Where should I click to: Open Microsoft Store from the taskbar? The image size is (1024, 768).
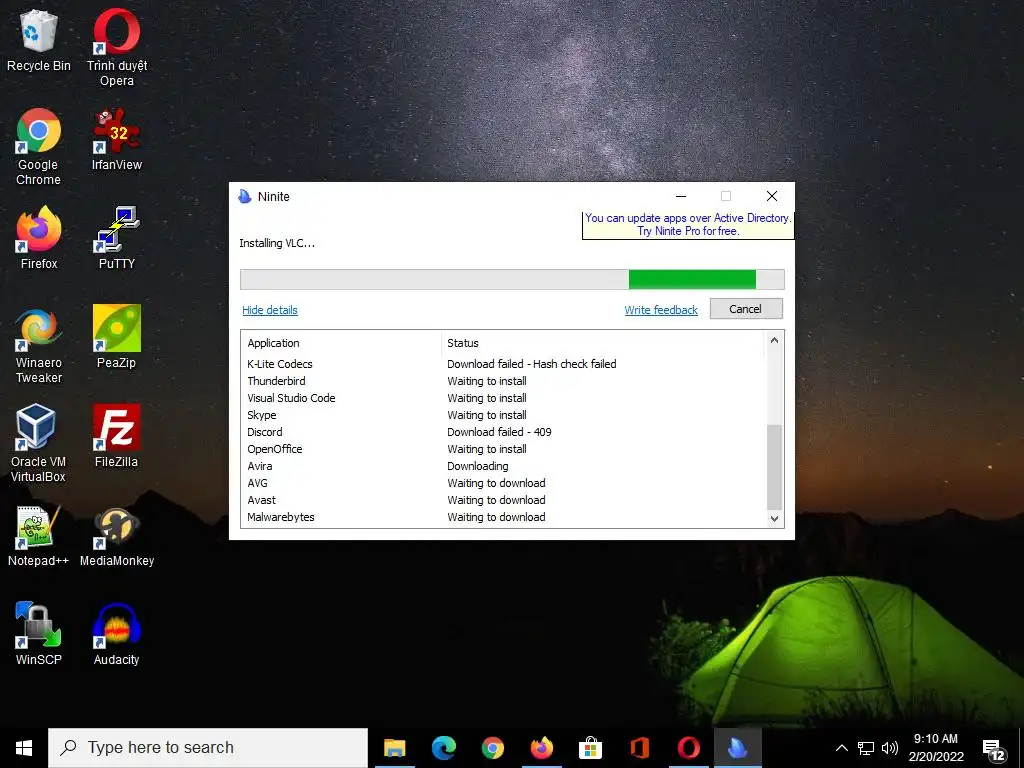[590, 748]
